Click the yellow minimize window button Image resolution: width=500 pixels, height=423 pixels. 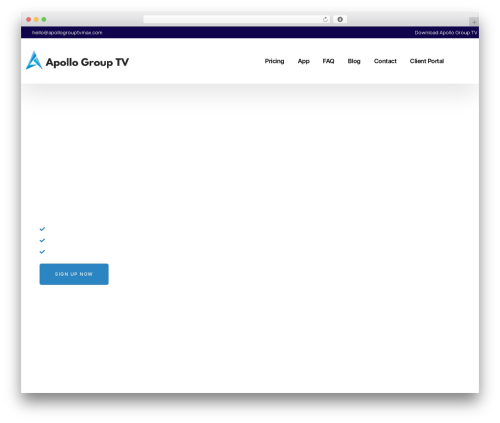coord(36,19)
